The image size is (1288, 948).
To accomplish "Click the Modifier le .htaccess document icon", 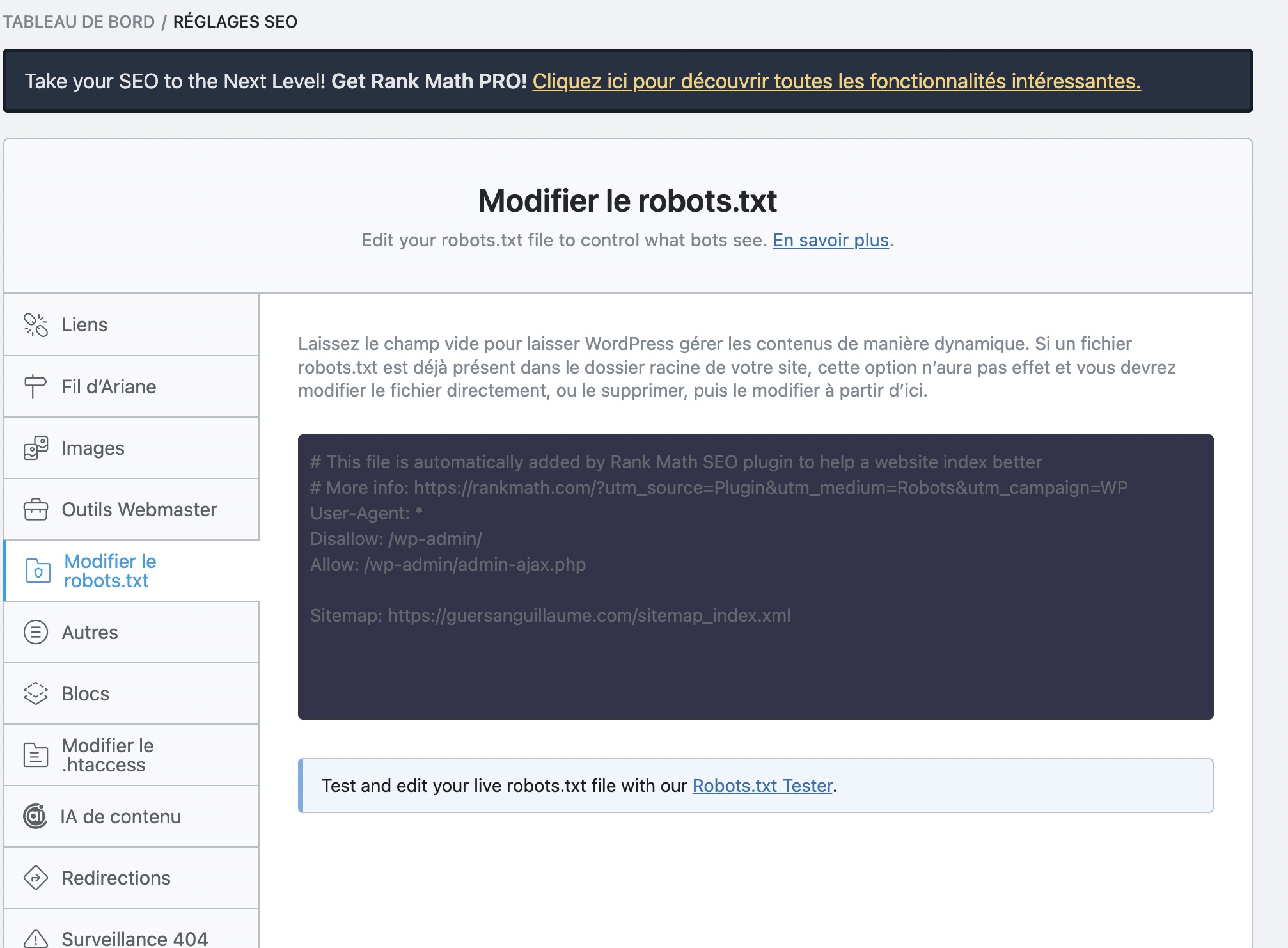I will point(35,755).
